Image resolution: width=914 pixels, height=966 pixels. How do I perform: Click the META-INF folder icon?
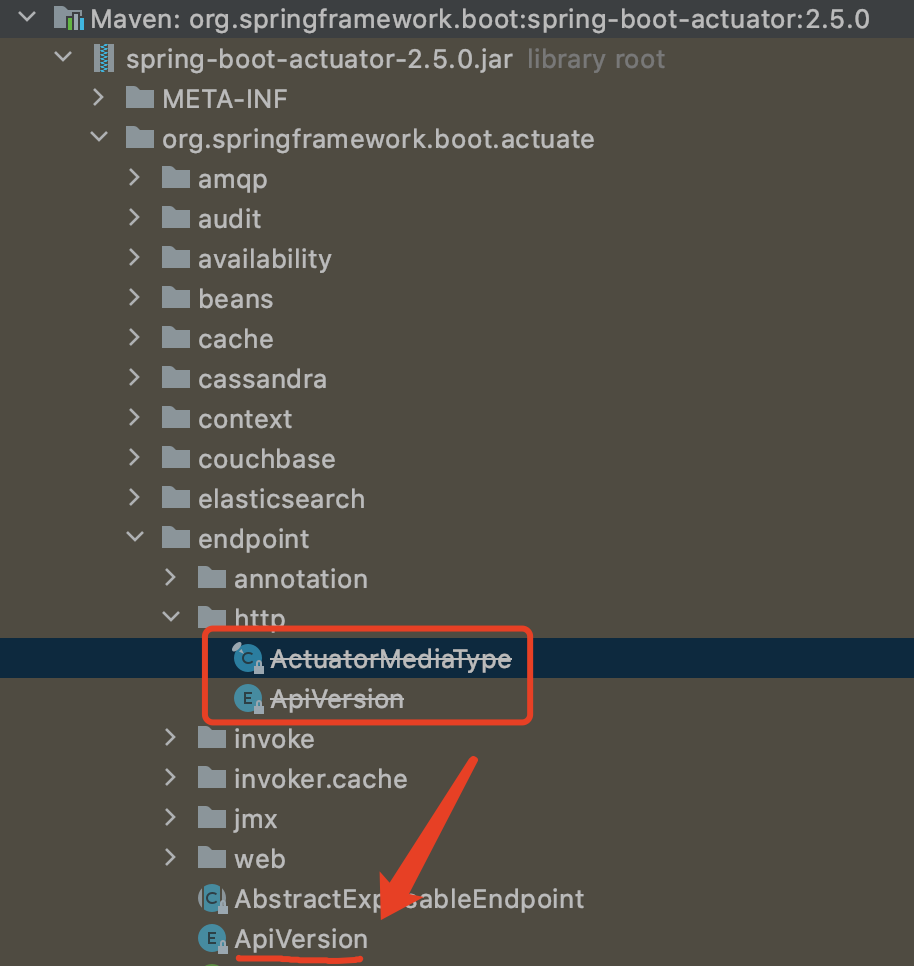[140, 98]
